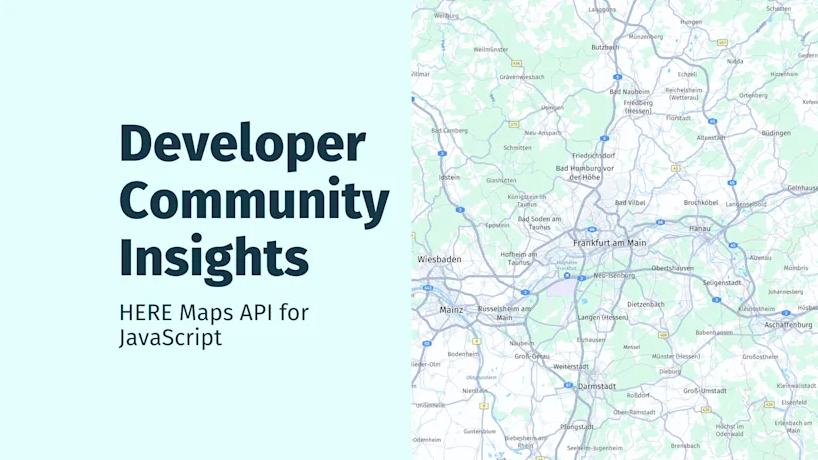Screen dimensions: 818x460
Task: Select the Langen (Hessen) town label
Action: [x=603, y=318]
